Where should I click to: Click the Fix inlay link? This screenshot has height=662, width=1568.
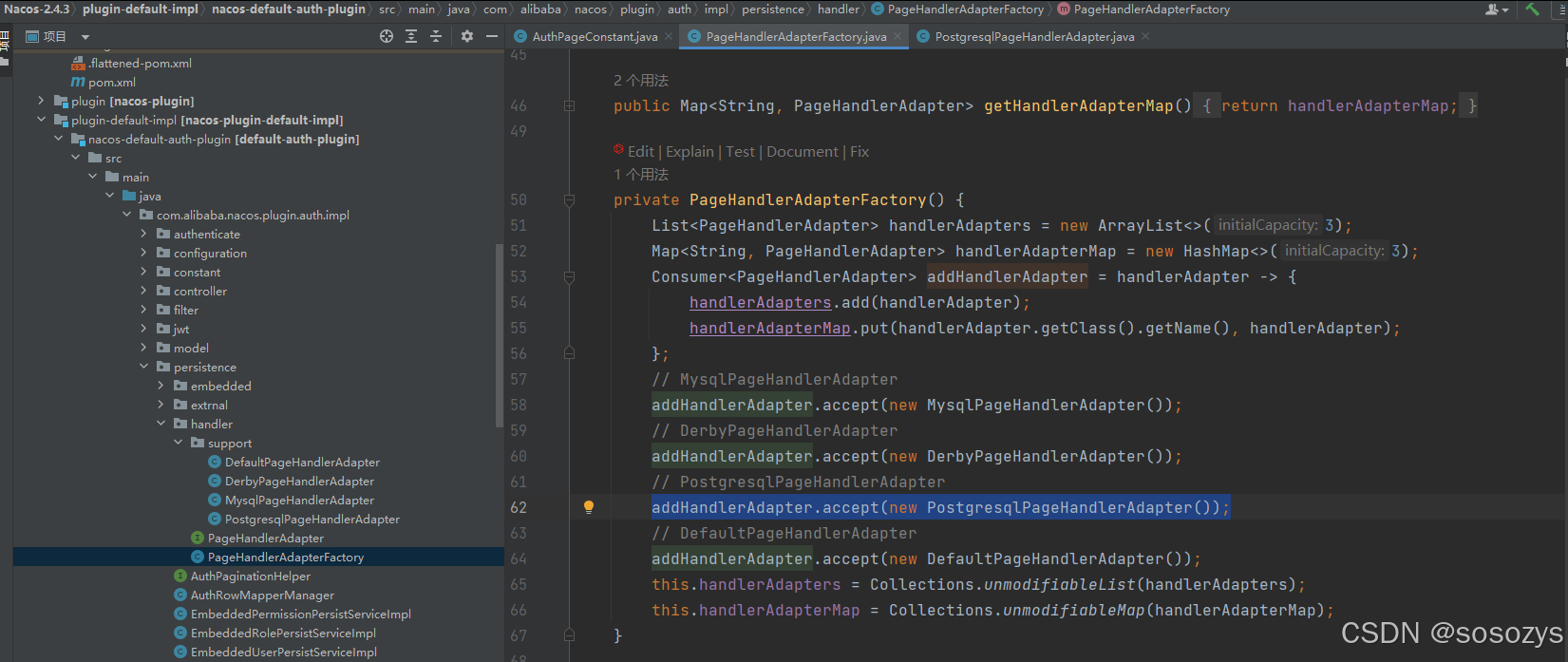[x=860, y=151]
